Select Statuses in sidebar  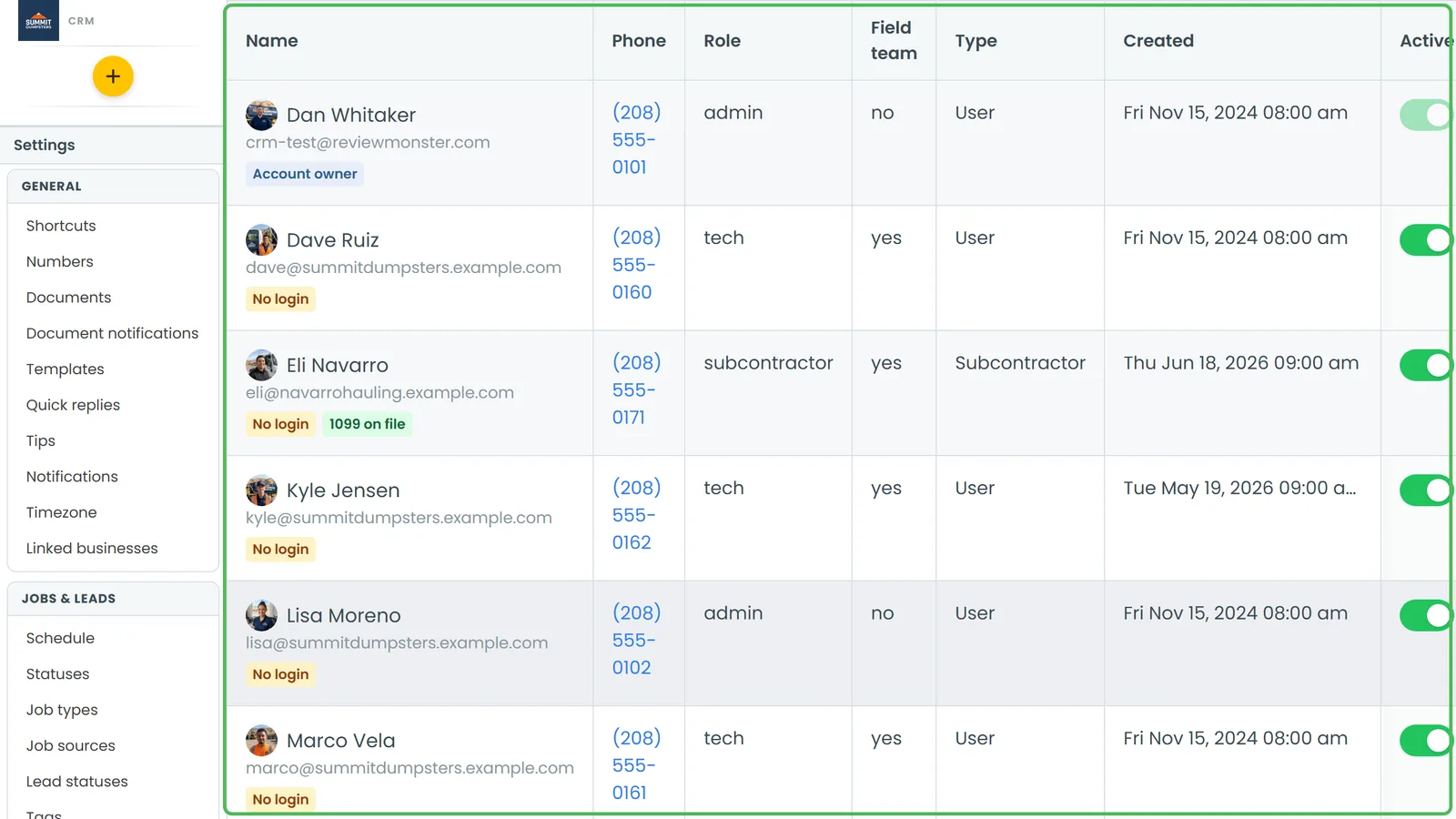pos(58,674)
